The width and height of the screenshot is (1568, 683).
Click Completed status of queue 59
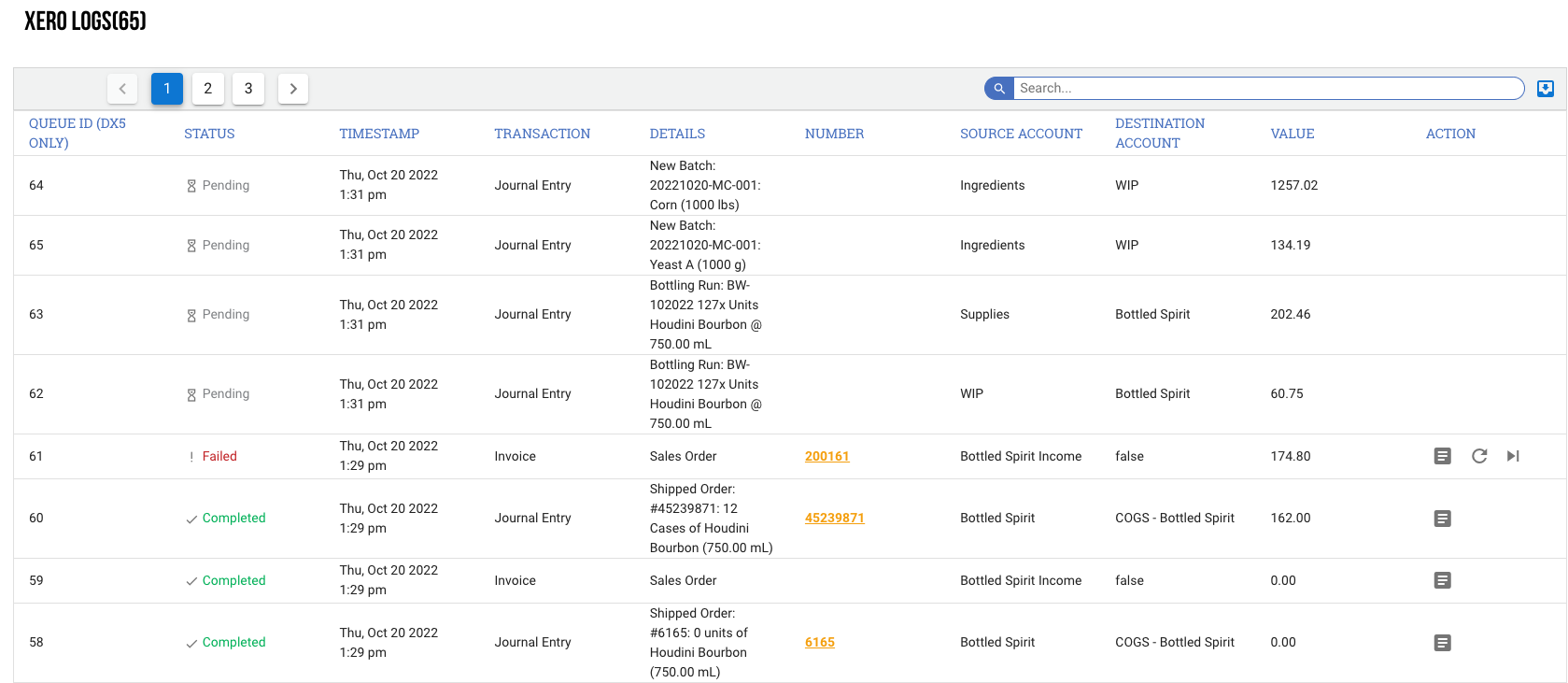[x=225, y=580]
